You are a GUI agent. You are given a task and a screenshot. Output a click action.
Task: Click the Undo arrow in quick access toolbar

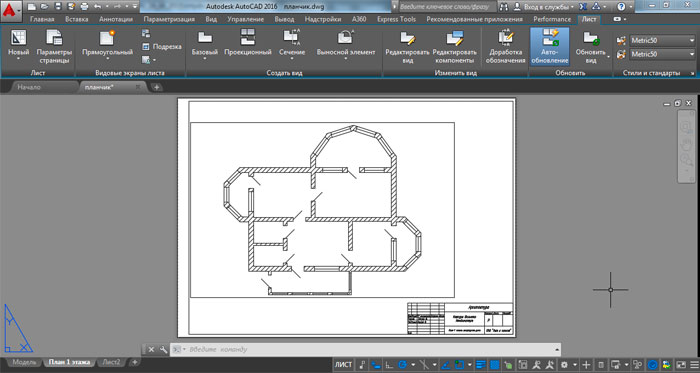click(x=98, y=7)
